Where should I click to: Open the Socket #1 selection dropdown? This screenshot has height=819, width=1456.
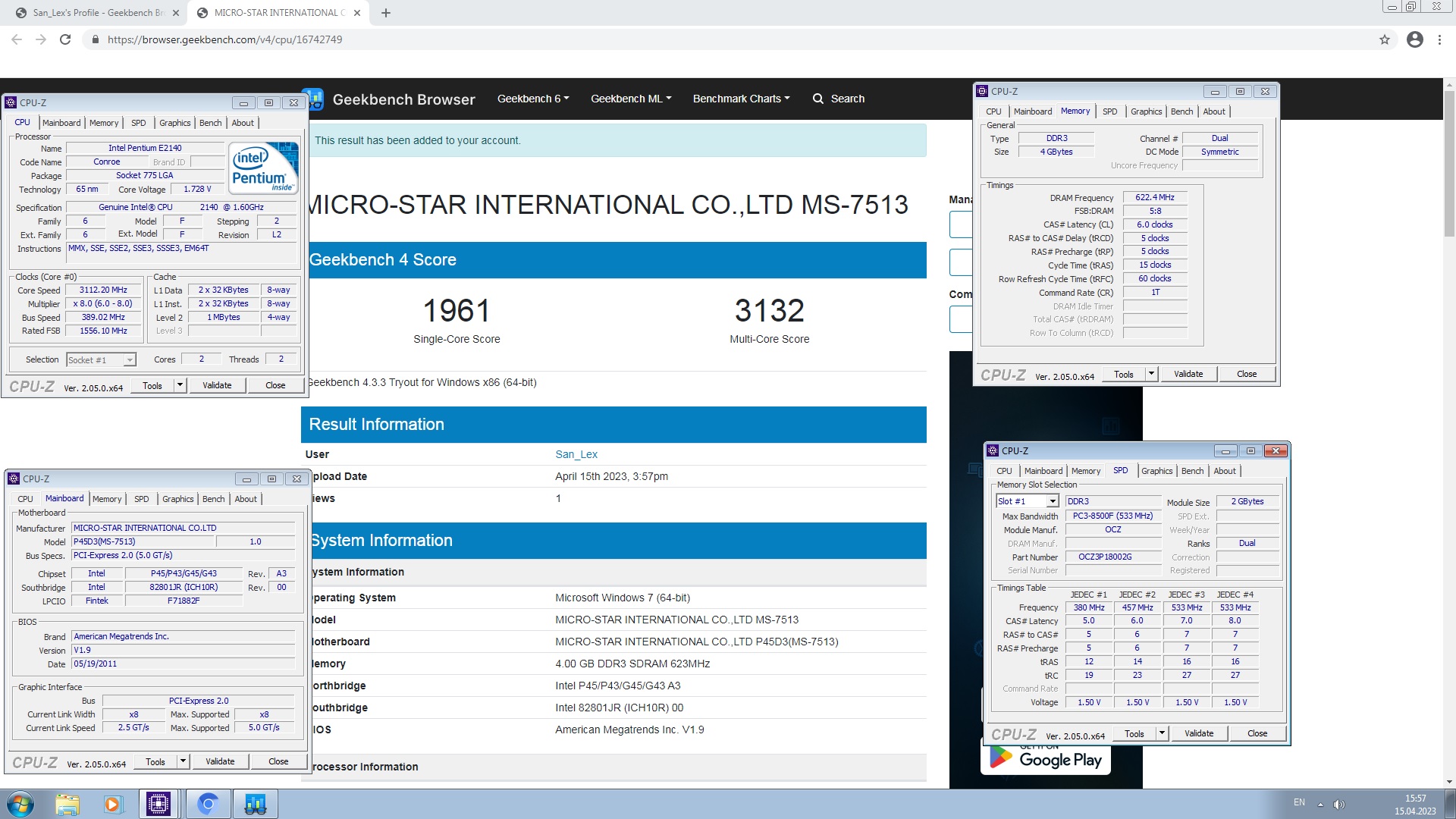click(101, 360)
